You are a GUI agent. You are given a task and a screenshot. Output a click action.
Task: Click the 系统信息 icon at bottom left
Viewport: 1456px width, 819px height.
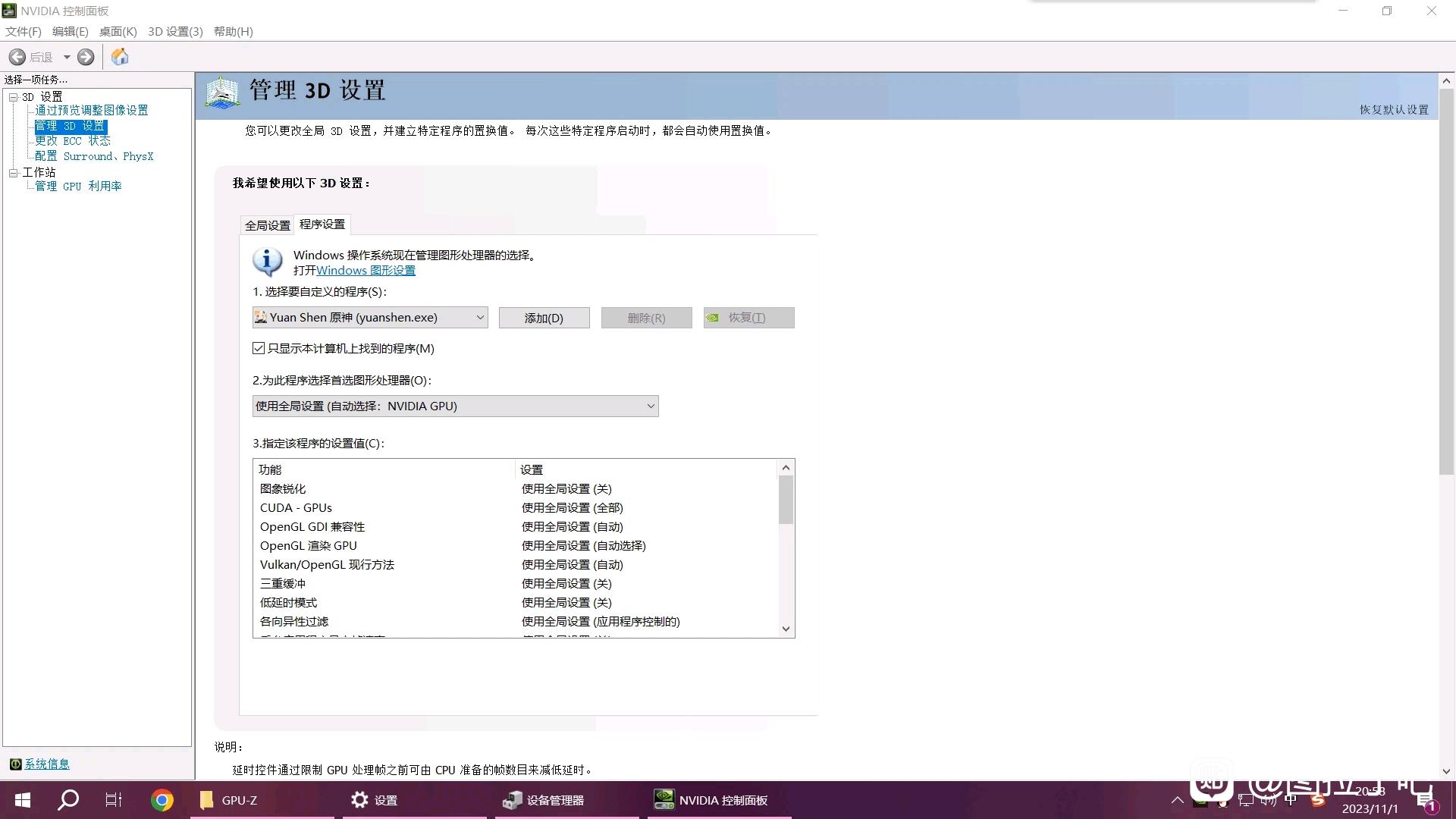tap(15, 764)
